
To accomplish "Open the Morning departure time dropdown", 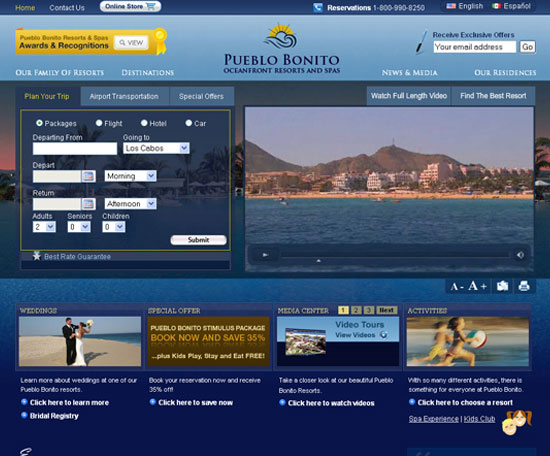I will point(130,176).
